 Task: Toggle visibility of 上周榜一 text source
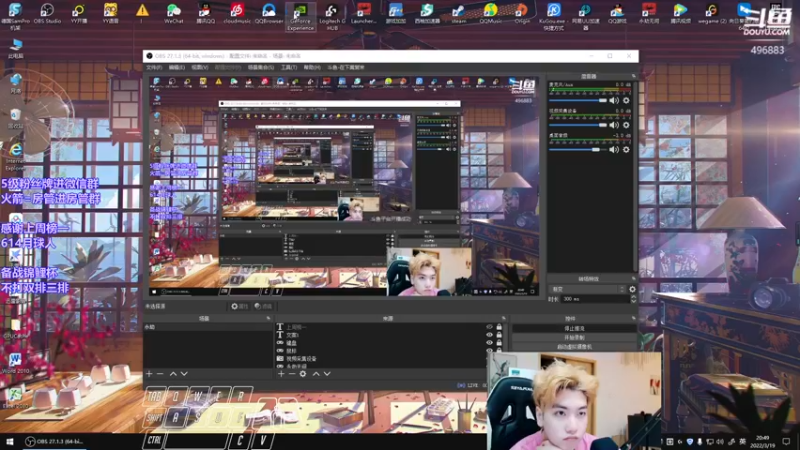[489, 327]
